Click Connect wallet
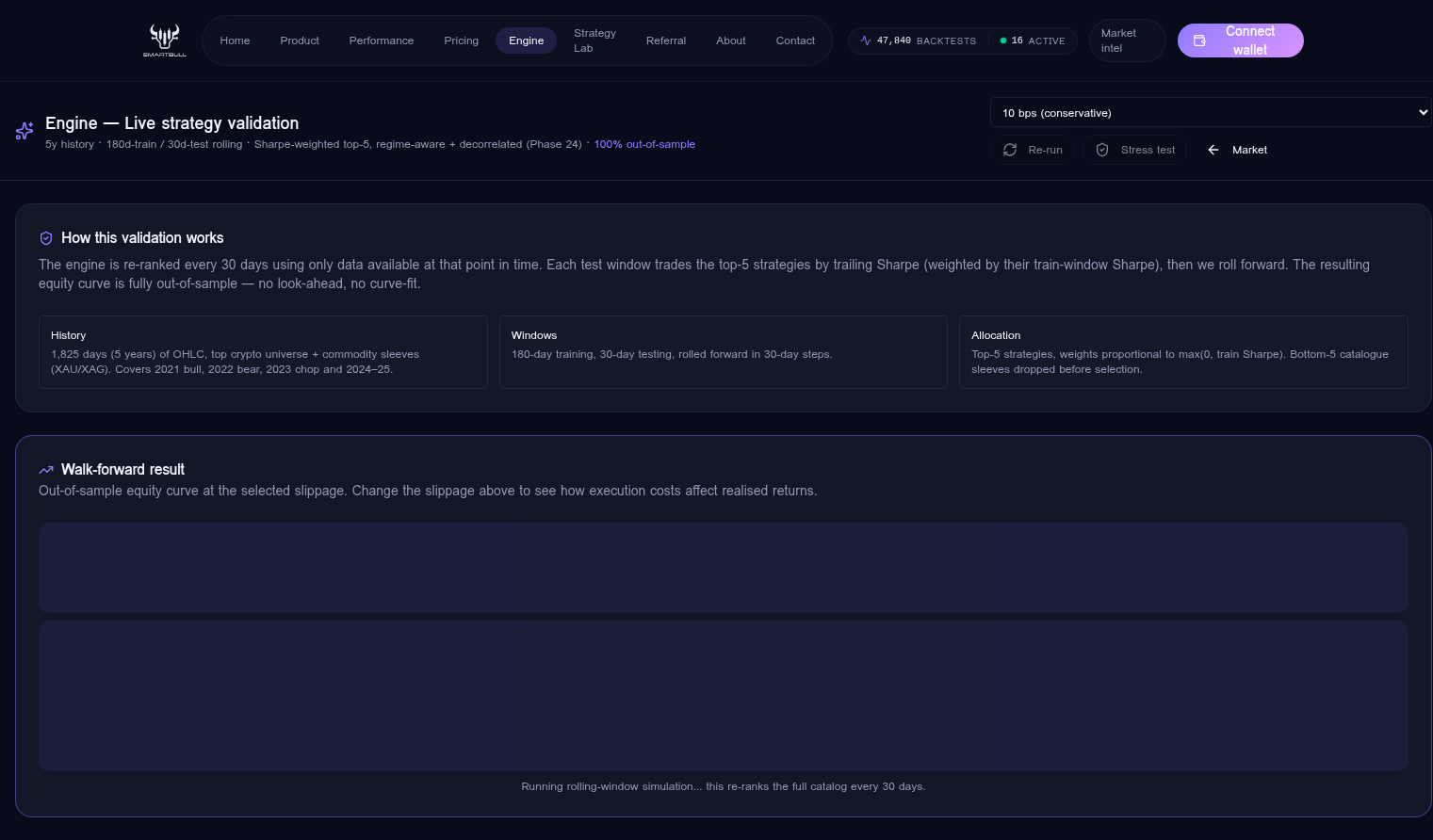Image resolution: width=1433 pixels, height=840 pixels. click(x=1241, y=40)
